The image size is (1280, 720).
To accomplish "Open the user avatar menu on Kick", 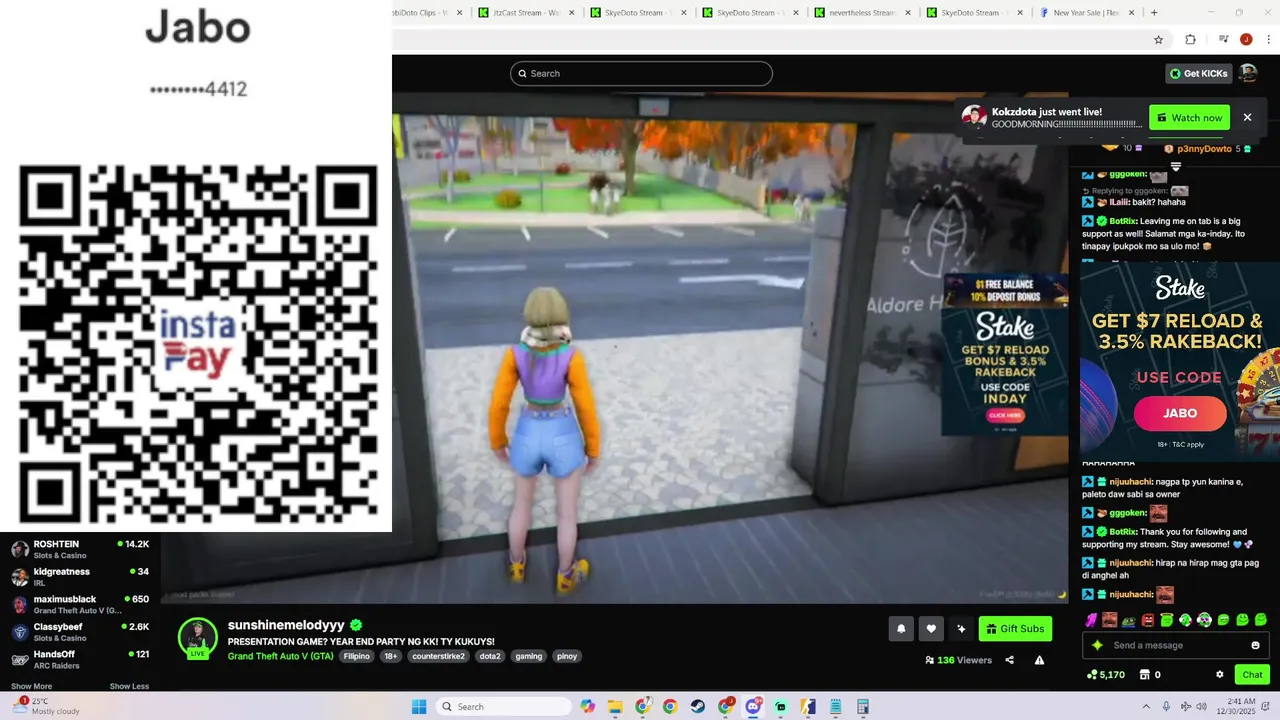I will [1248, 73].
